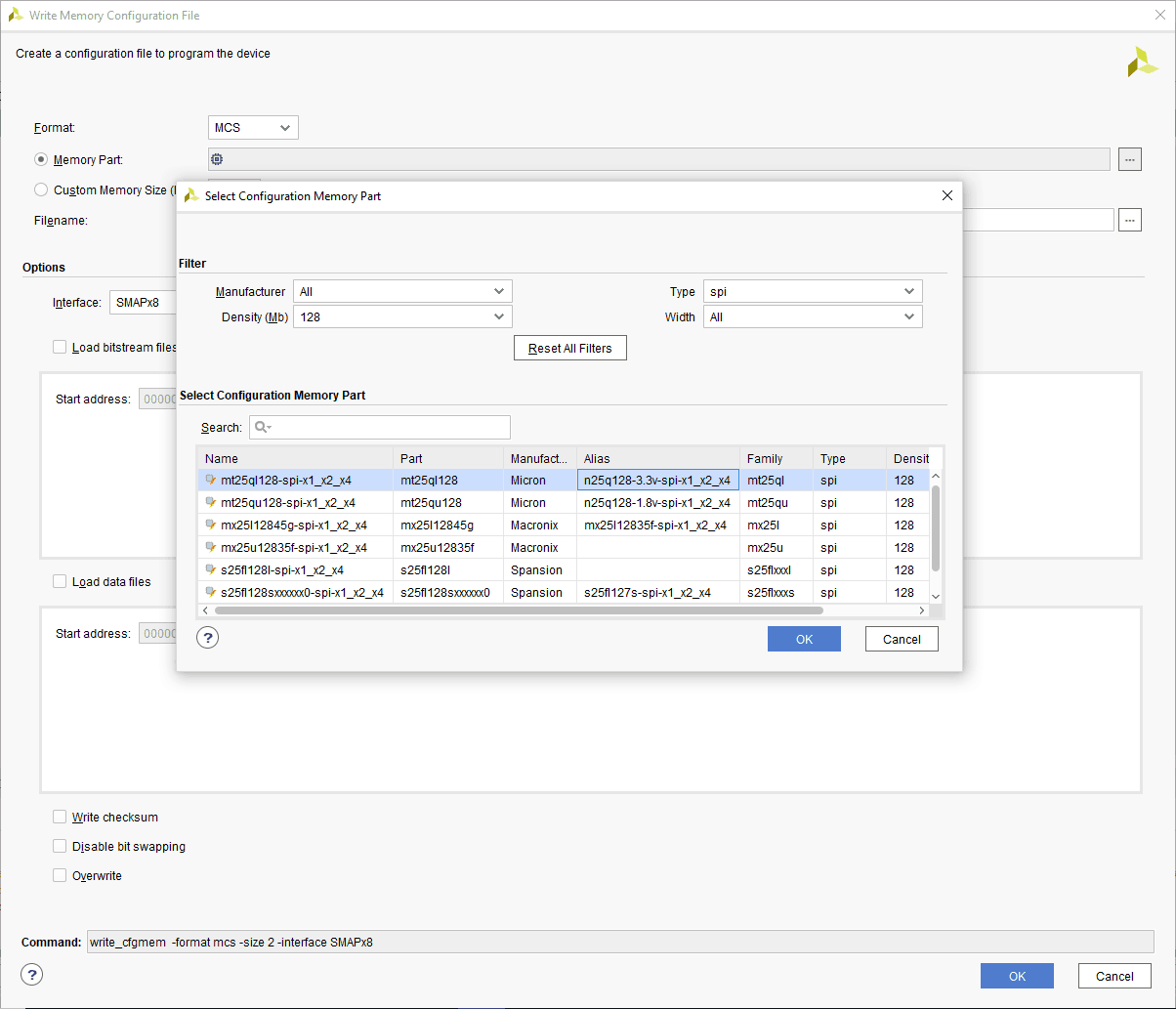Screen dimensions: 1176x1009
Task: Select the Memory Part radio button
Action: point(41,159)
